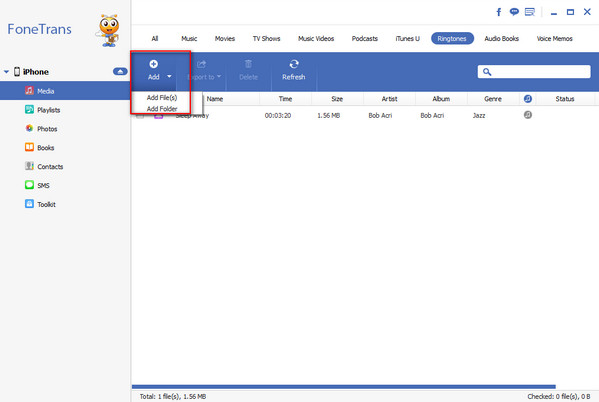Maximize the FoneTrans window

[x=570, y=12]
